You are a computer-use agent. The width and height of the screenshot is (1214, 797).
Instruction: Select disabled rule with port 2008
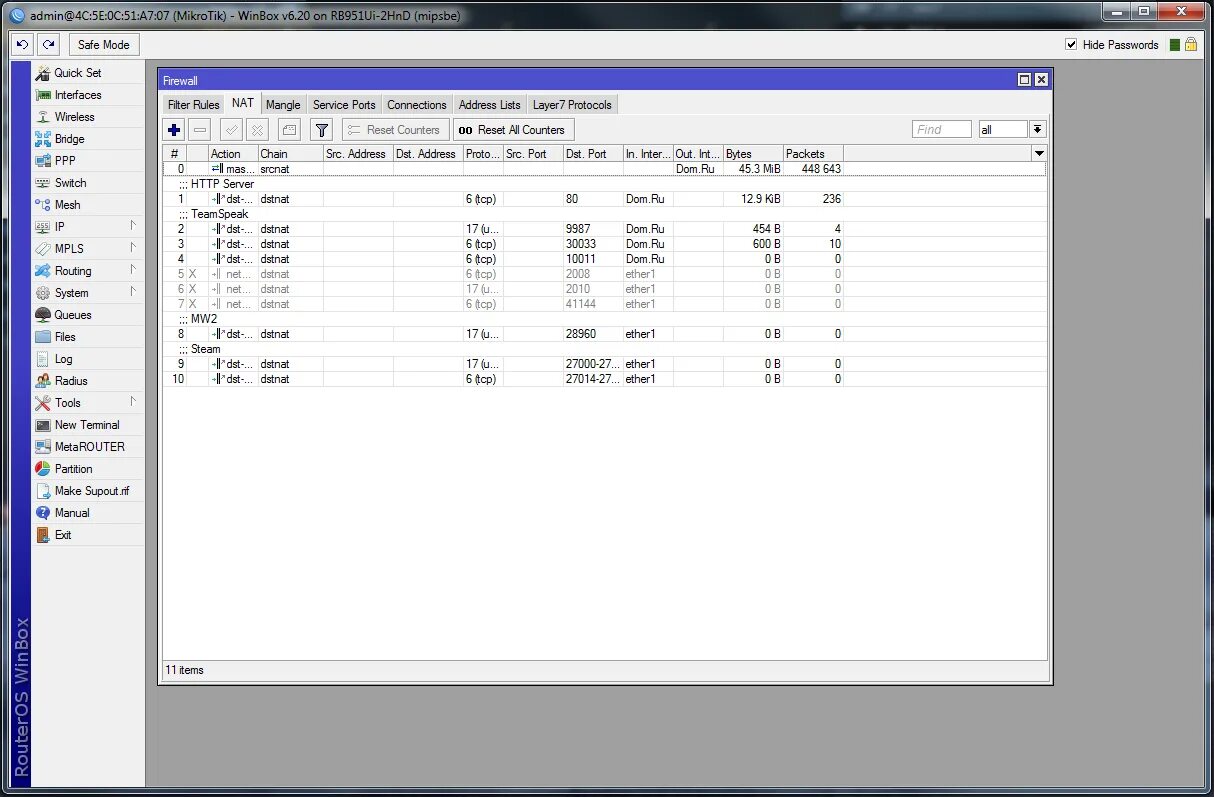[x=604, y=274]
